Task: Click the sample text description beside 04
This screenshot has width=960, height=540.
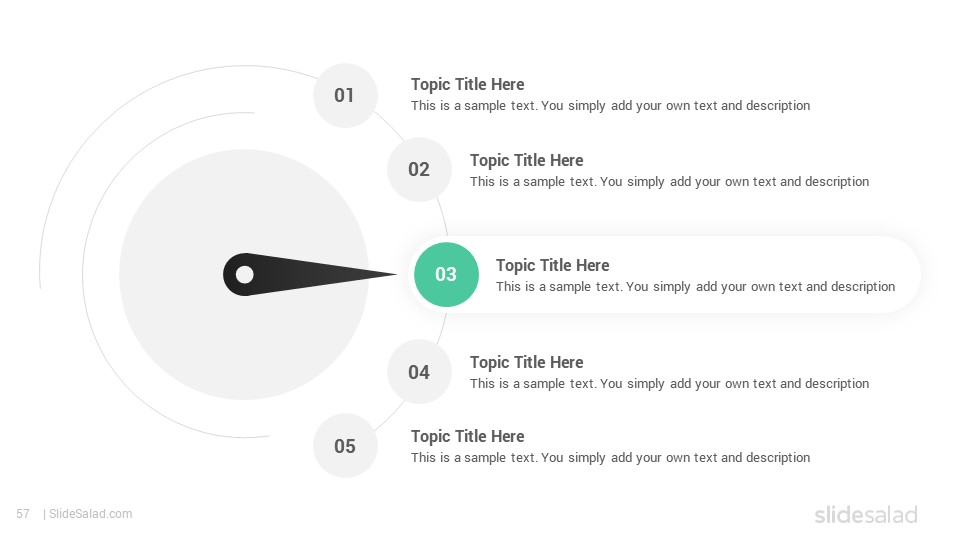Action: 669,384
